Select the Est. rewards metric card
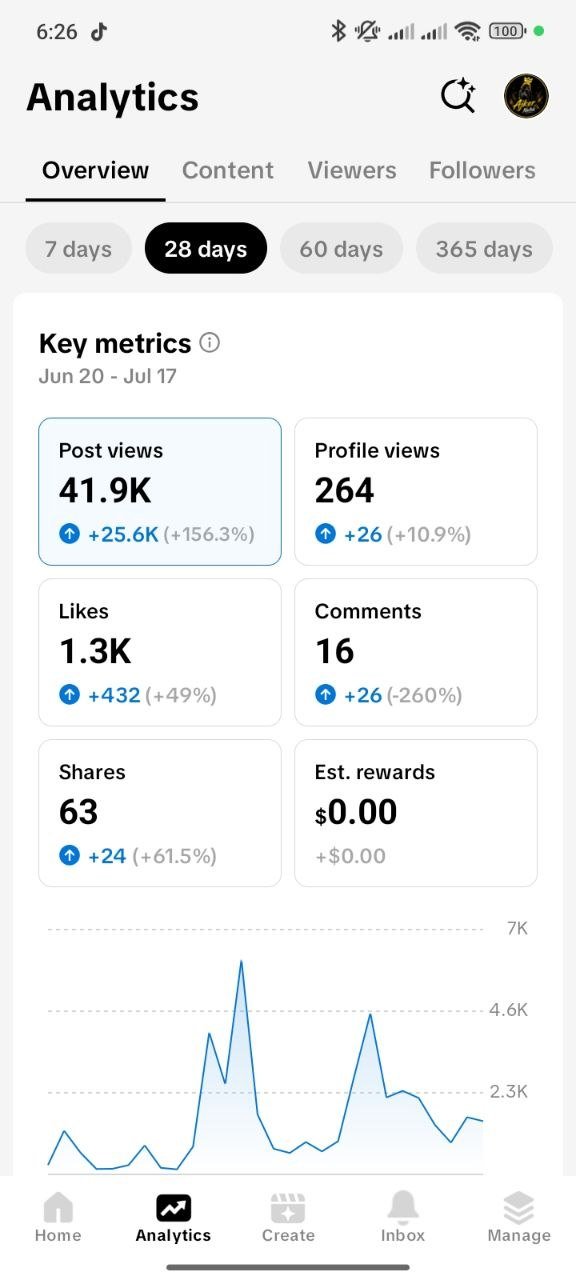 [416, 813]
